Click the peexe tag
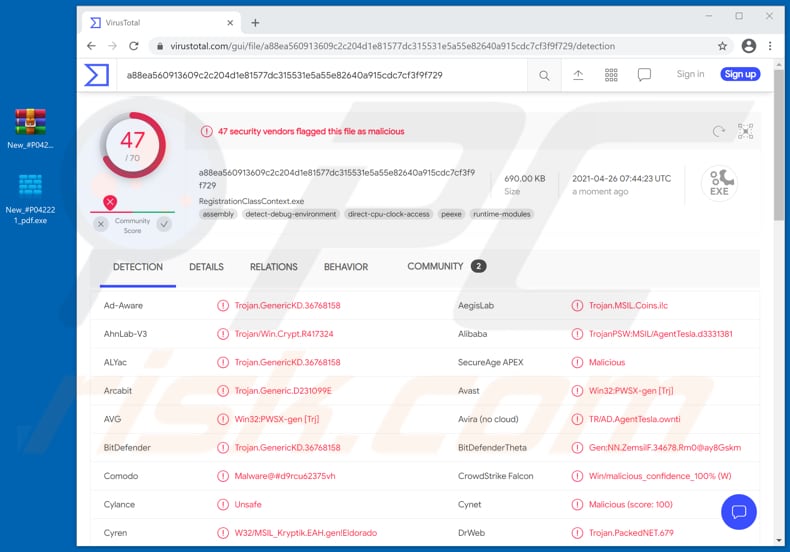790x552 pixels. click(x=451, y=214)
